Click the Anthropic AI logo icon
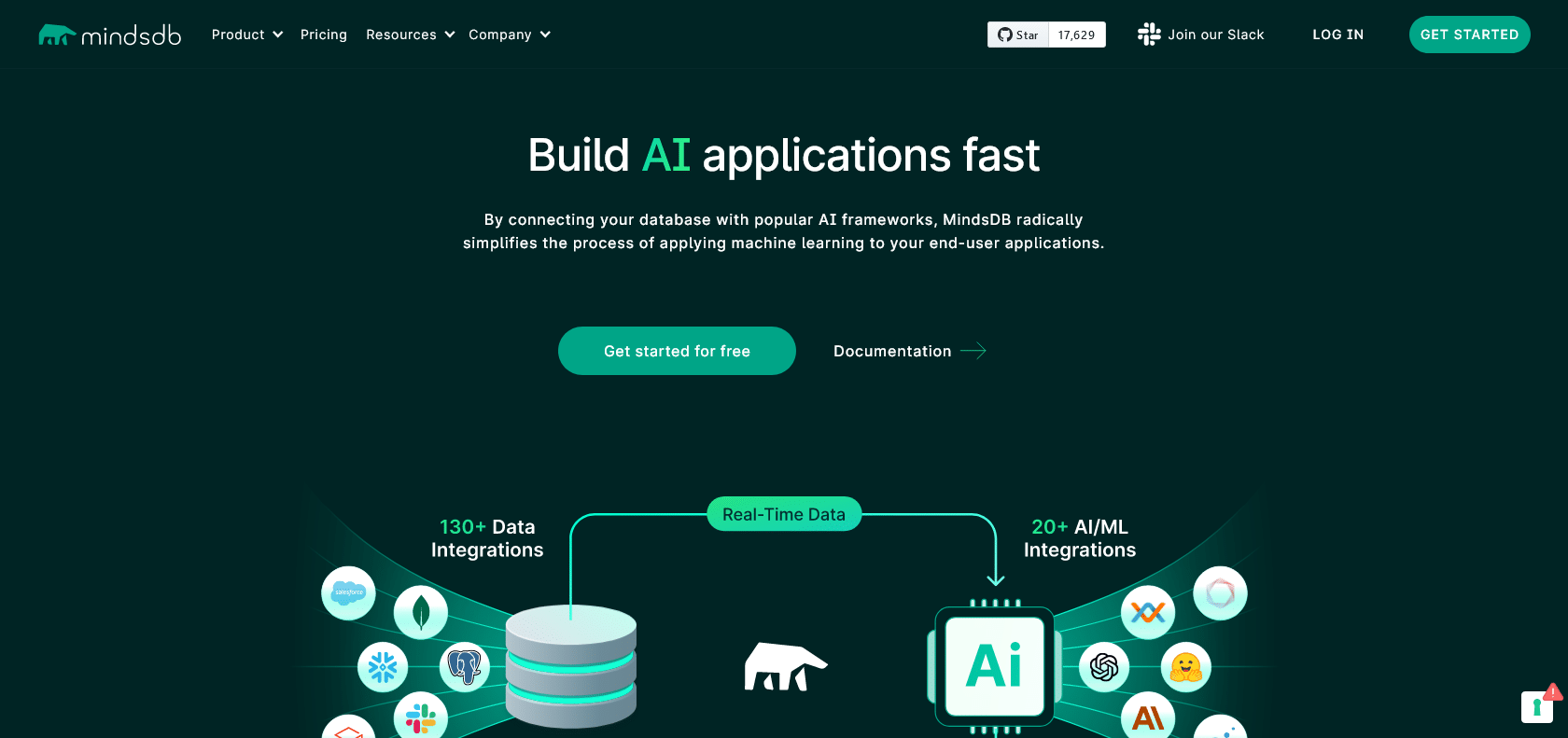Screen dimensions: 1568x738 [1148, 717]
